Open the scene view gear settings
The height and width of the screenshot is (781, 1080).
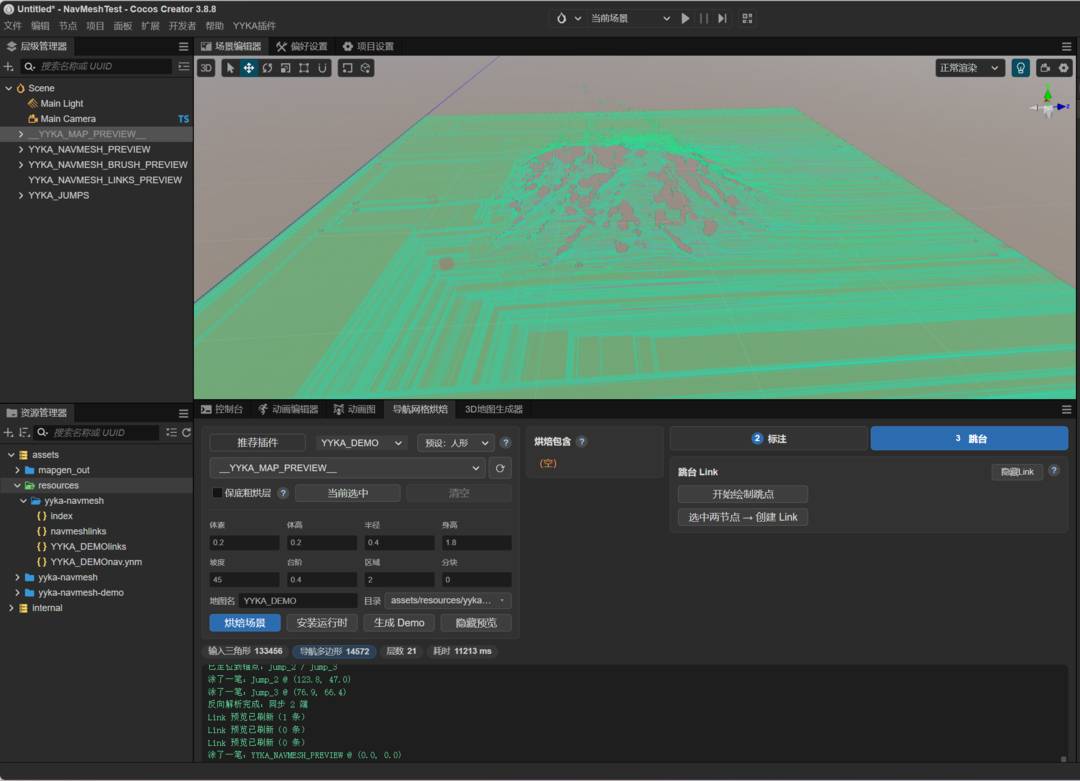[1064, 68]
